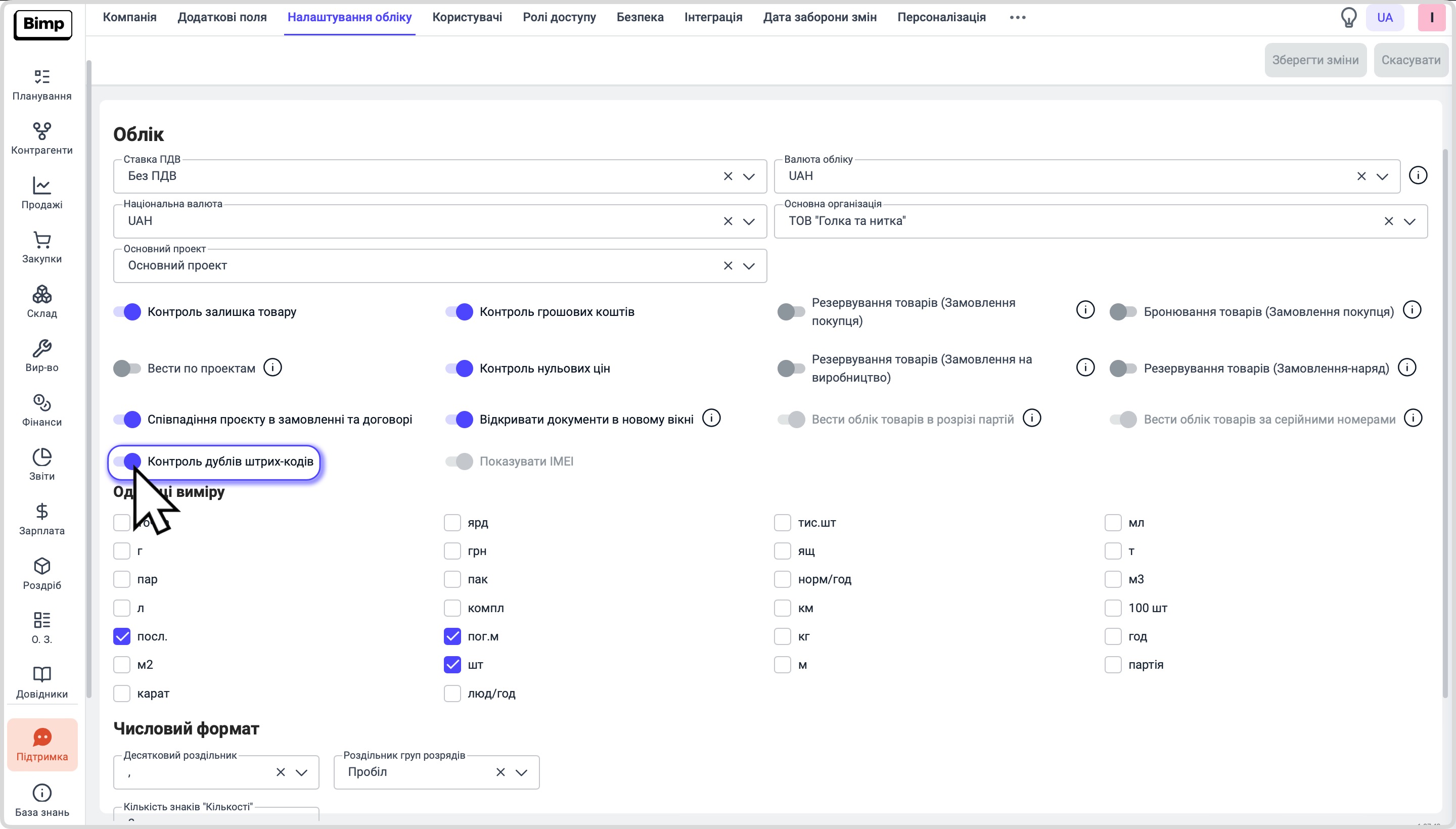
Task: Open the База знань info icon
Action: pyautogui.click(x=42, y=793)
